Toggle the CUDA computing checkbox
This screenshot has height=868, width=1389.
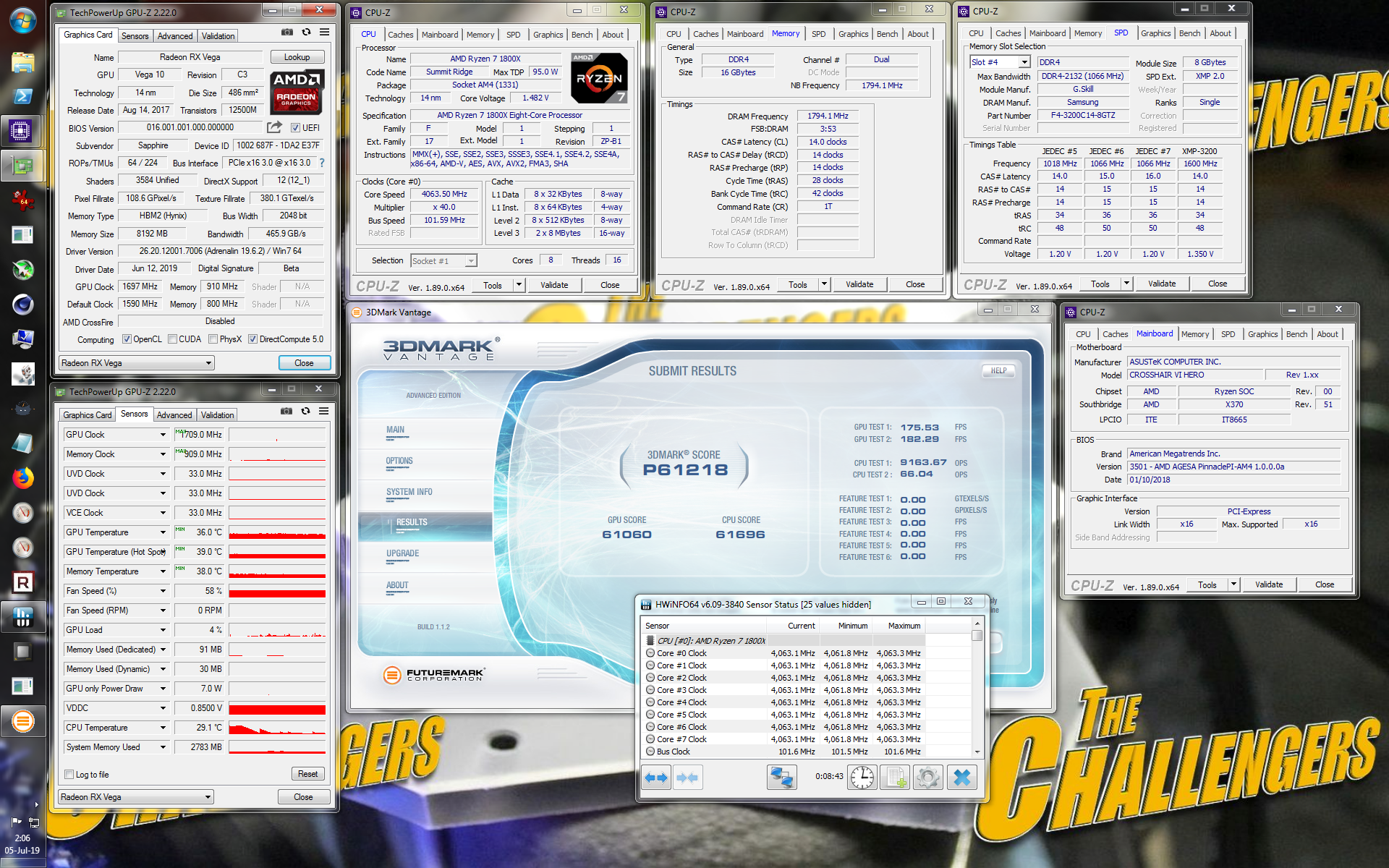coord(172,339)
